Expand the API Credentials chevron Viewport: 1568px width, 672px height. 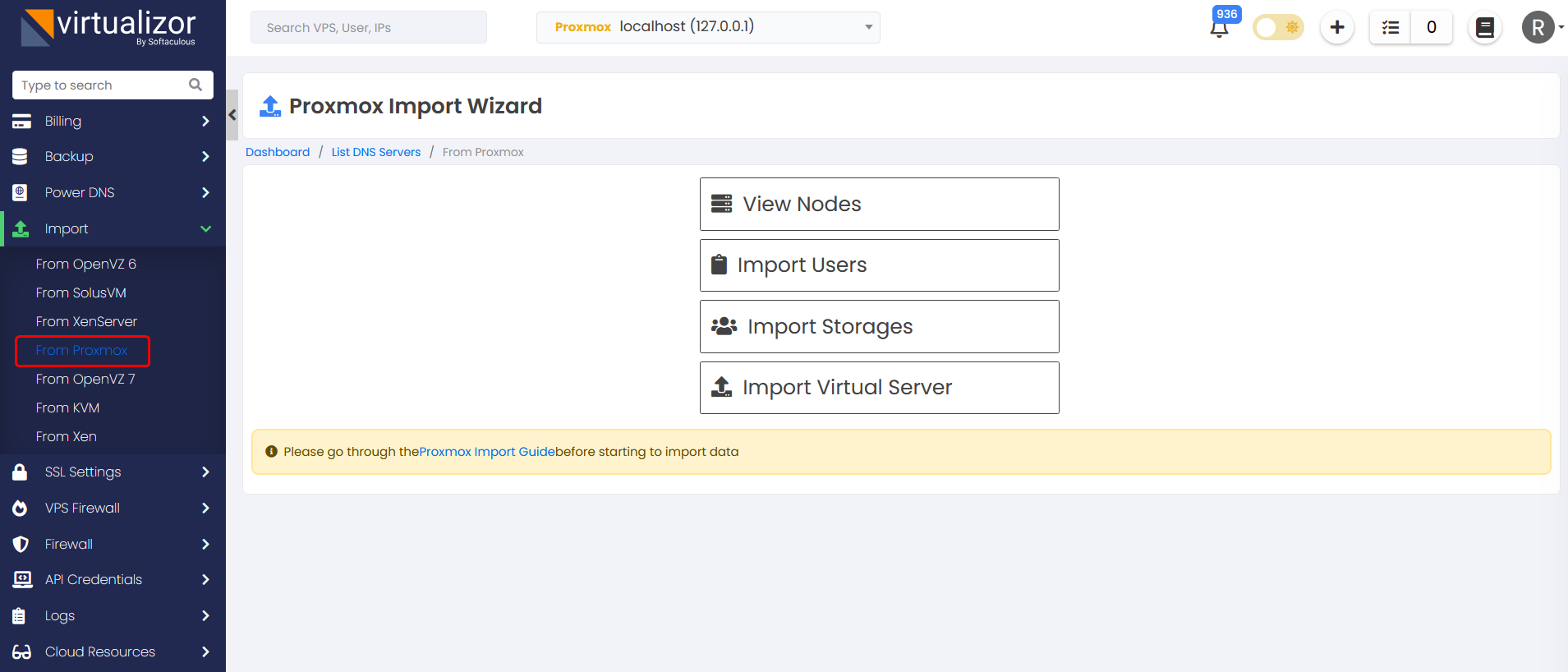pyautogui.click(x=205, y=579)
